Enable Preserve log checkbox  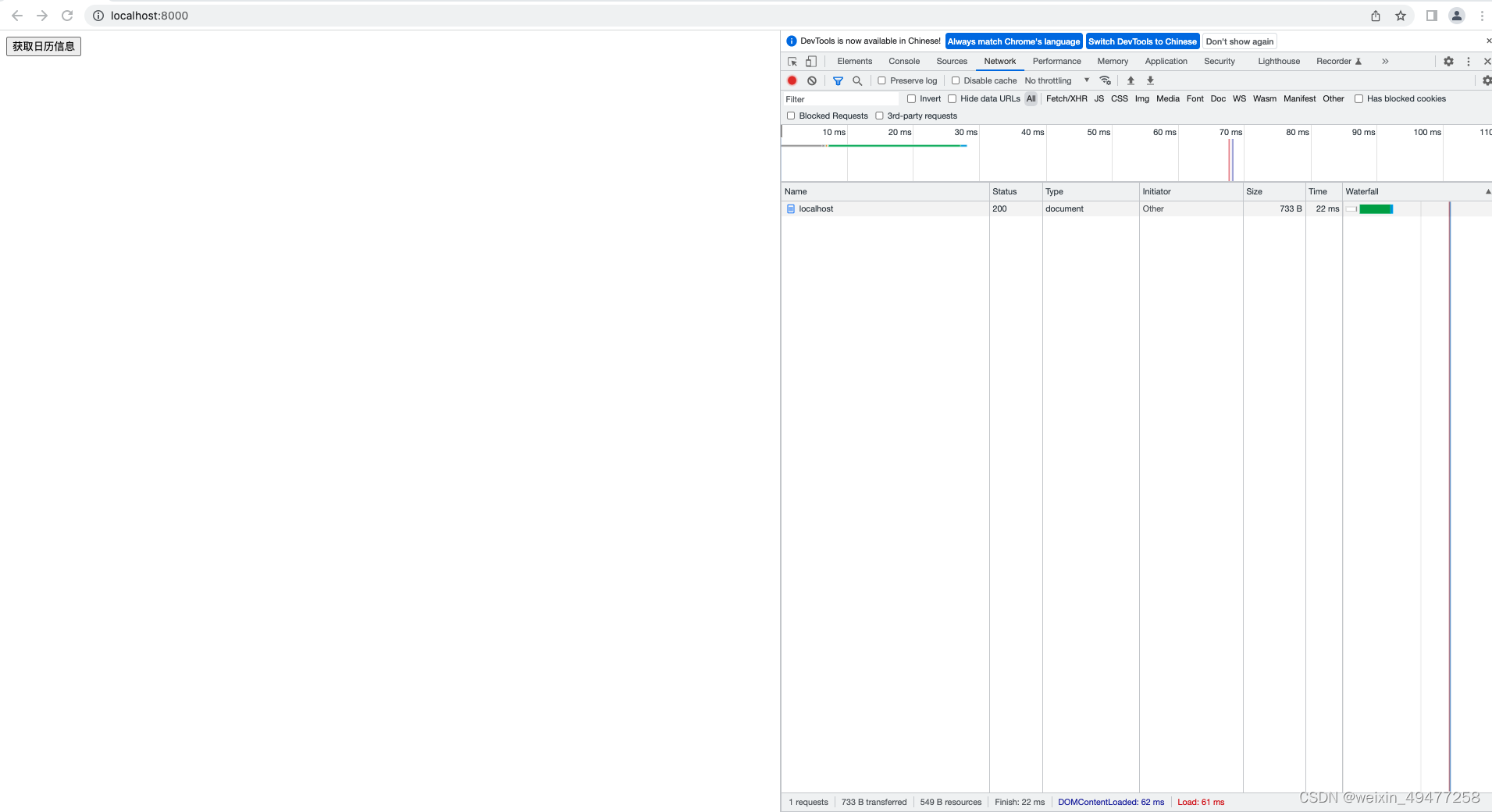pos(881,80)
